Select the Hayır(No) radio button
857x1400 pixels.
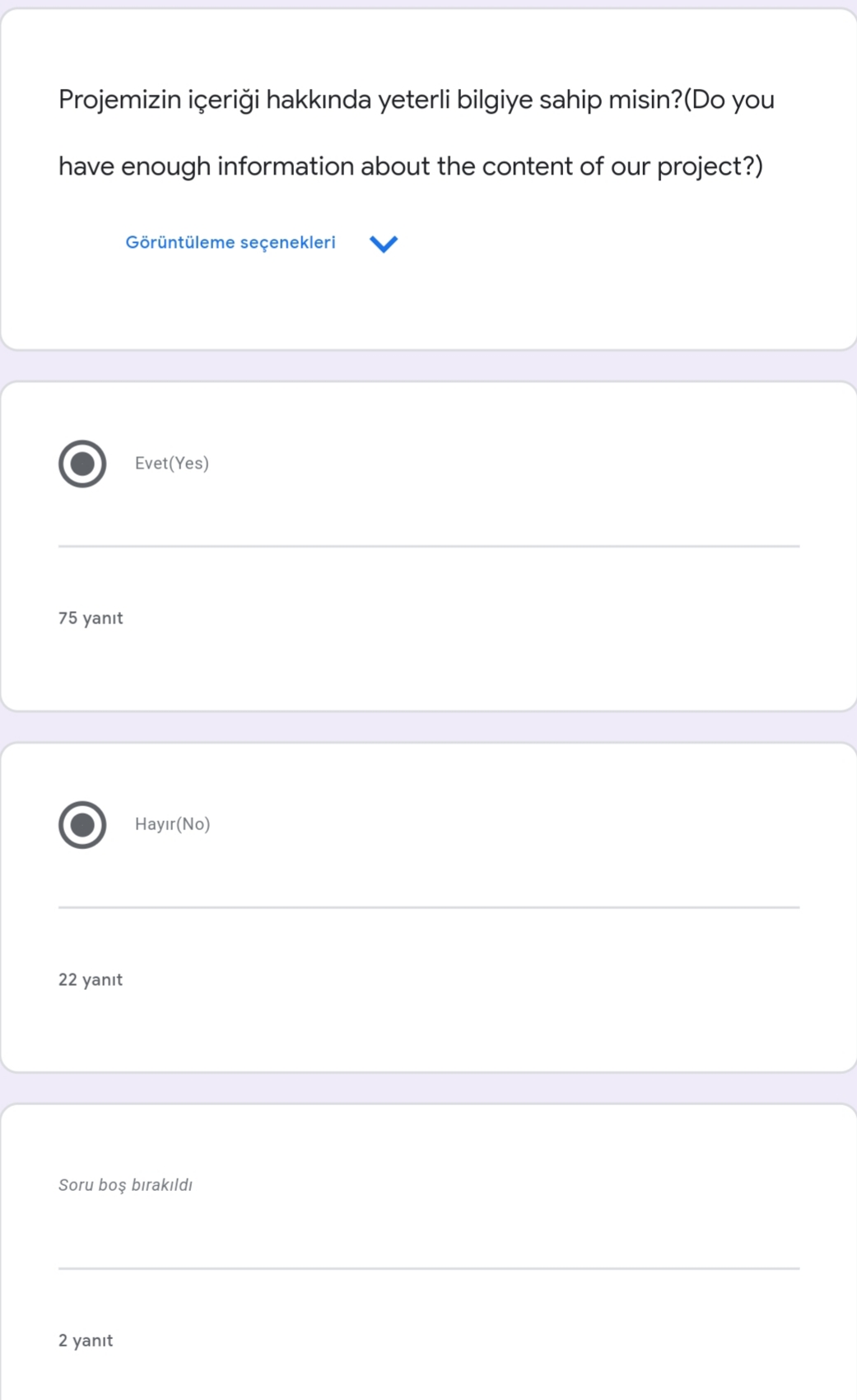pos(82,824)
